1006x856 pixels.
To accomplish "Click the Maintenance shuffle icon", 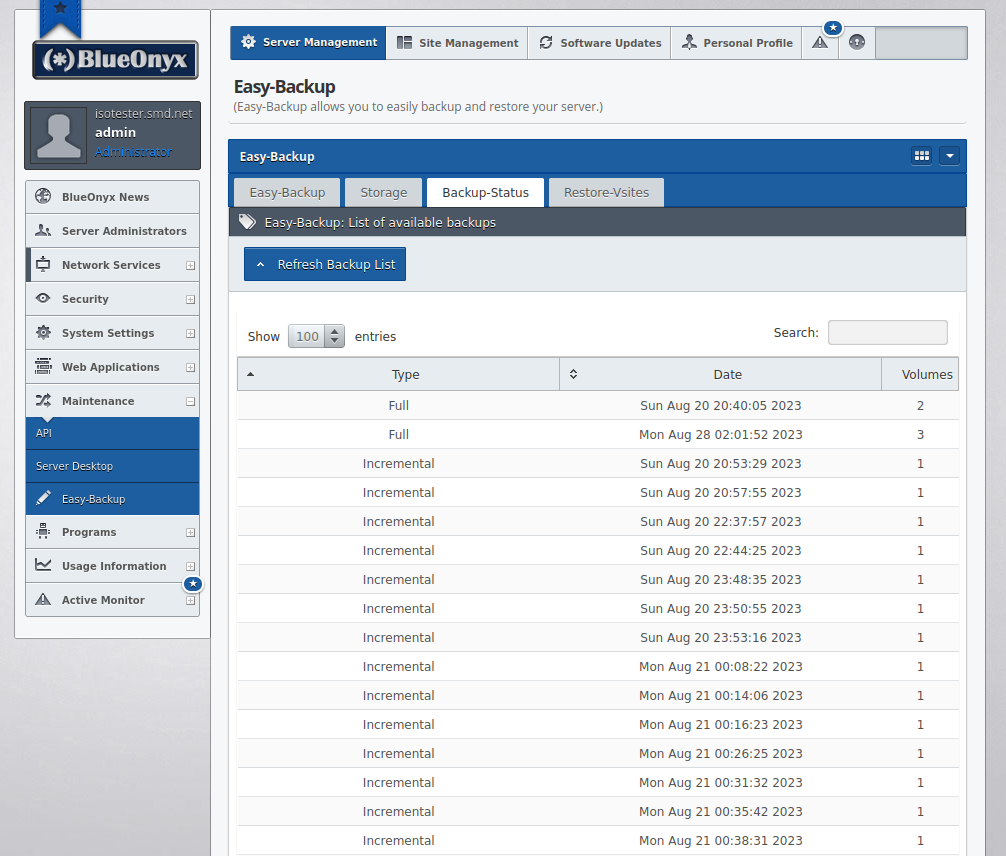I will tap(43, 400).
